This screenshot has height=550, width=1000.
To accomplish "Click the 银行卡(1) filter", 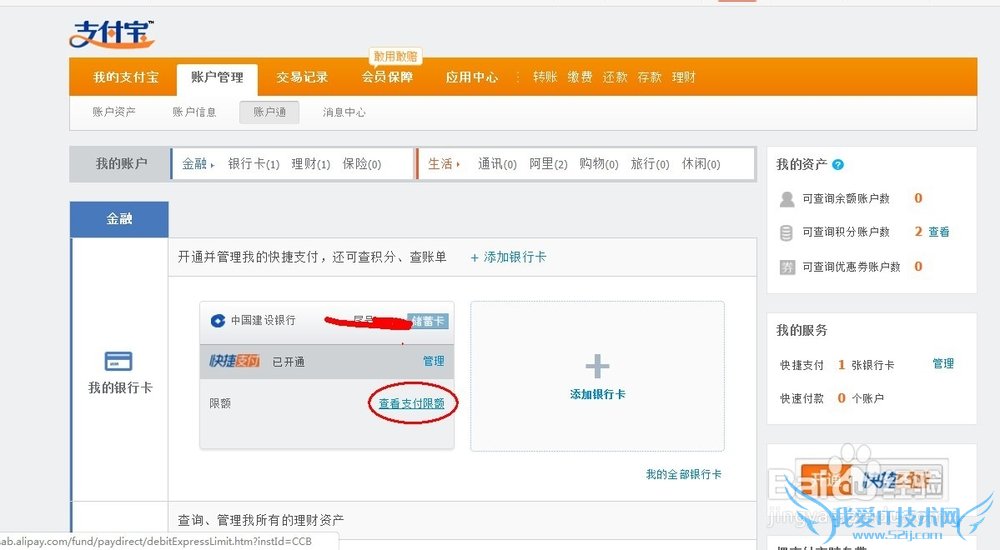I will click(x=254, y=164).
